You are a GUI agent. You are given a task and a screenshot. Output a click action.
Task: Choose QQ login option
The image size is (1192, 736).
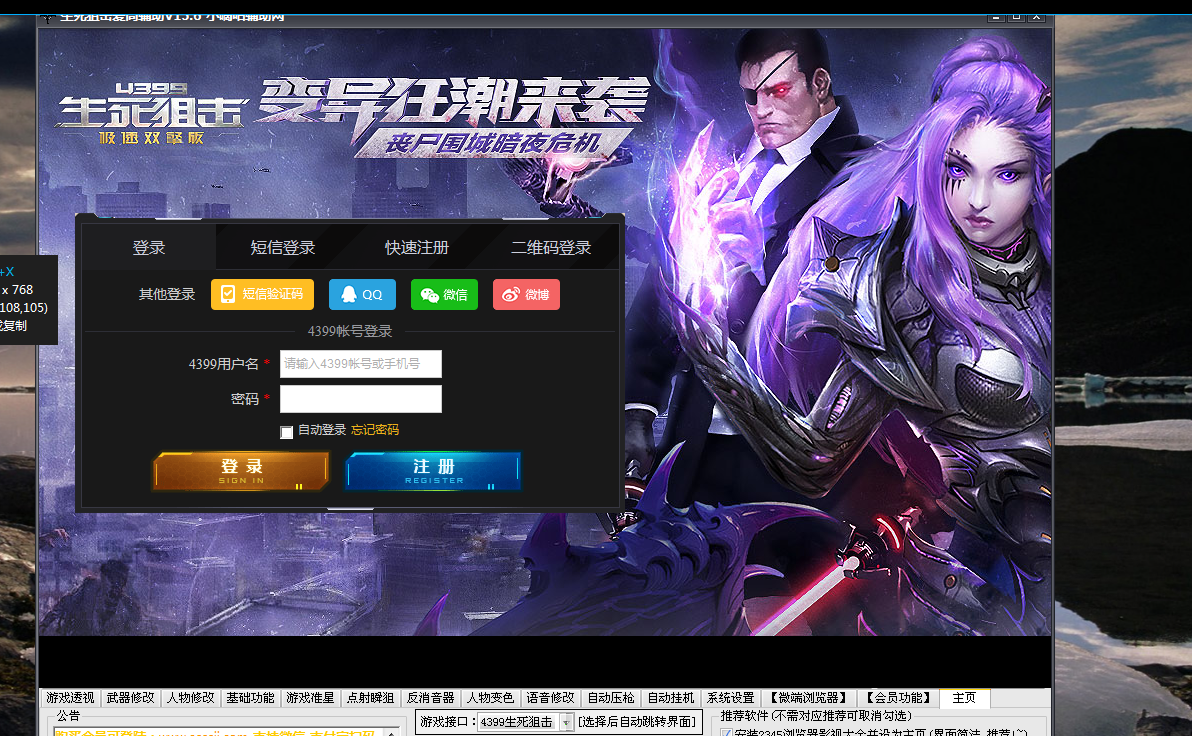[x=363, y=294]
